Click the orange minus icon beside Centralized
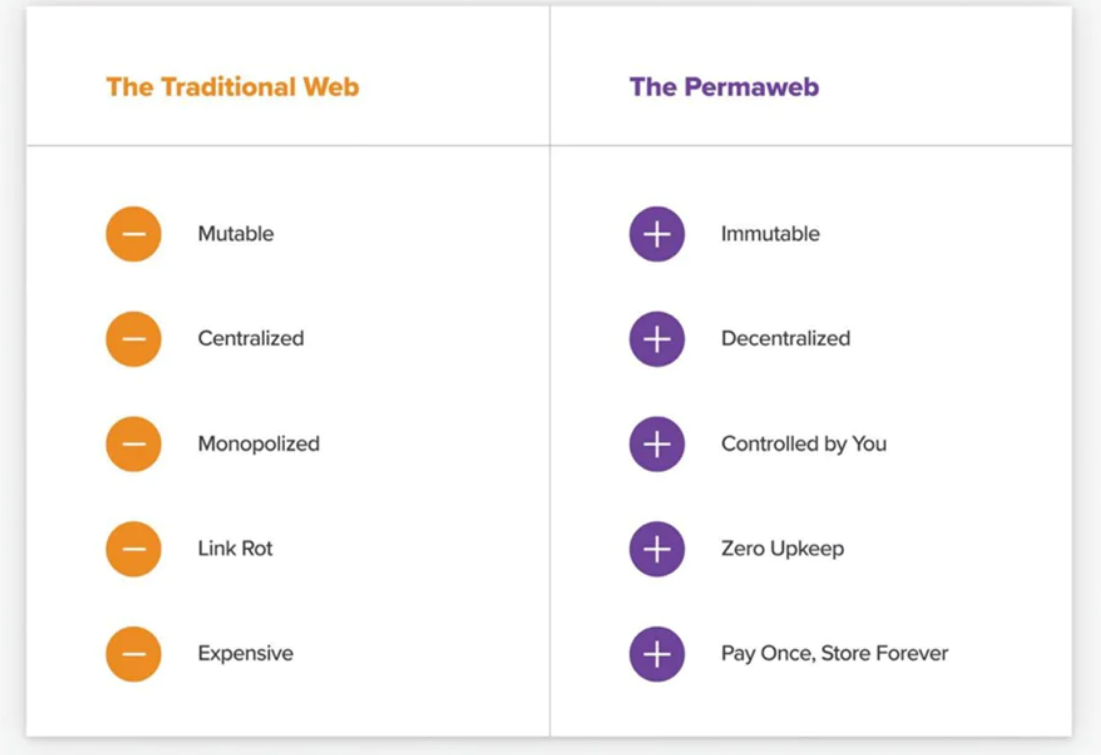The image size is (1101, 755). pyautogui.click(x=133, y=339)
